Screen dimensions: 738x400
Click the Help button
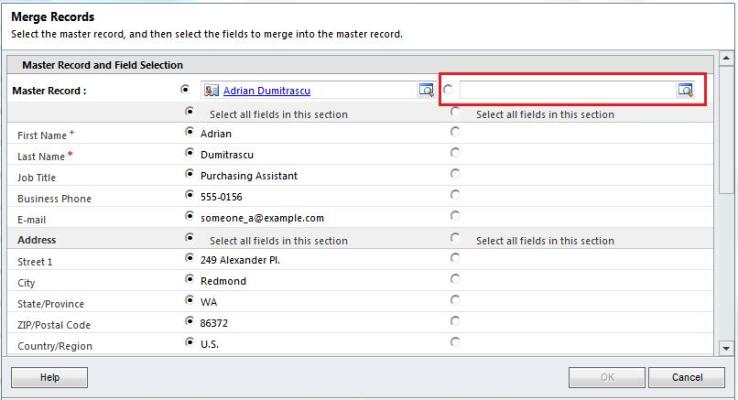49,377
